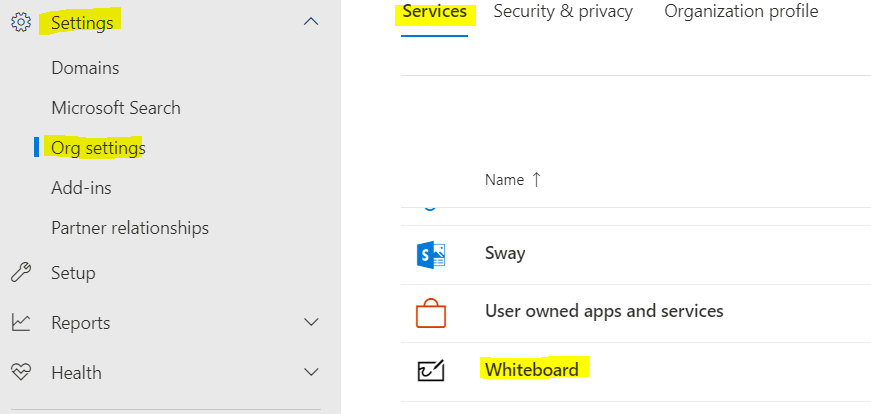Switch to the Services tab

click(434, 12)
